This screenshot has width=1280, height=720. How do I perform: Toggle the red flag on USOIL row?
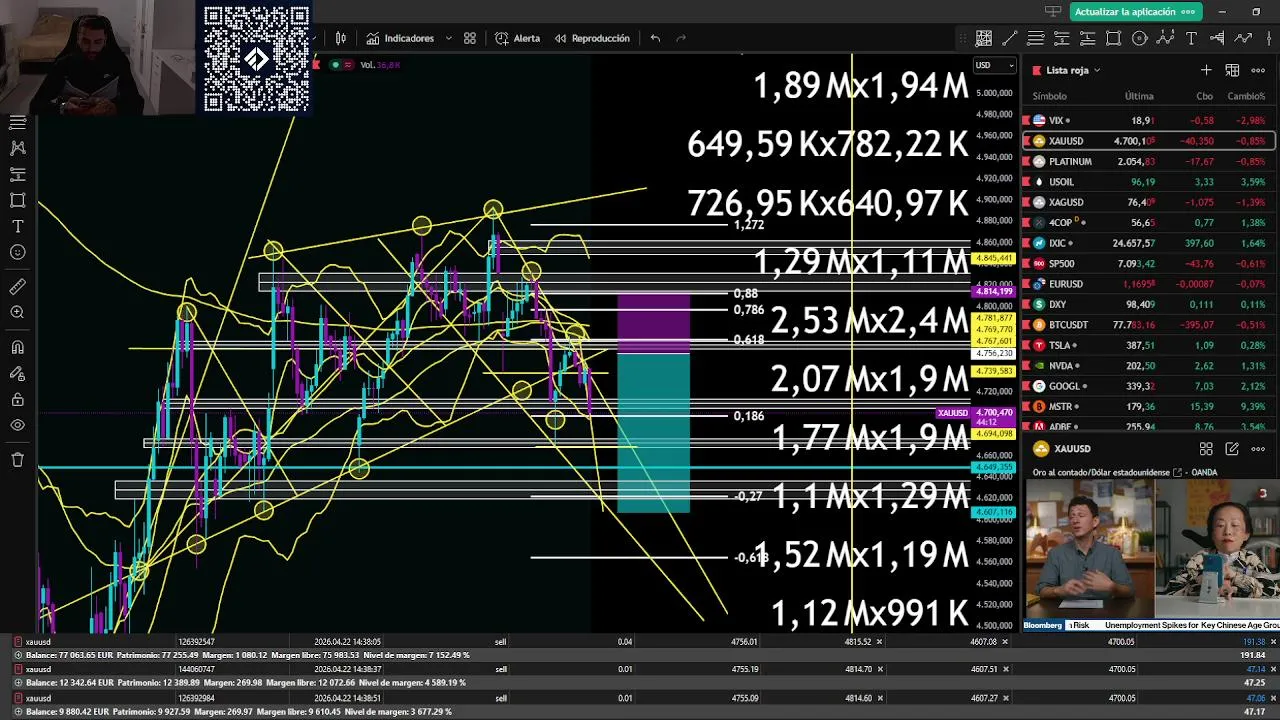1027,182
